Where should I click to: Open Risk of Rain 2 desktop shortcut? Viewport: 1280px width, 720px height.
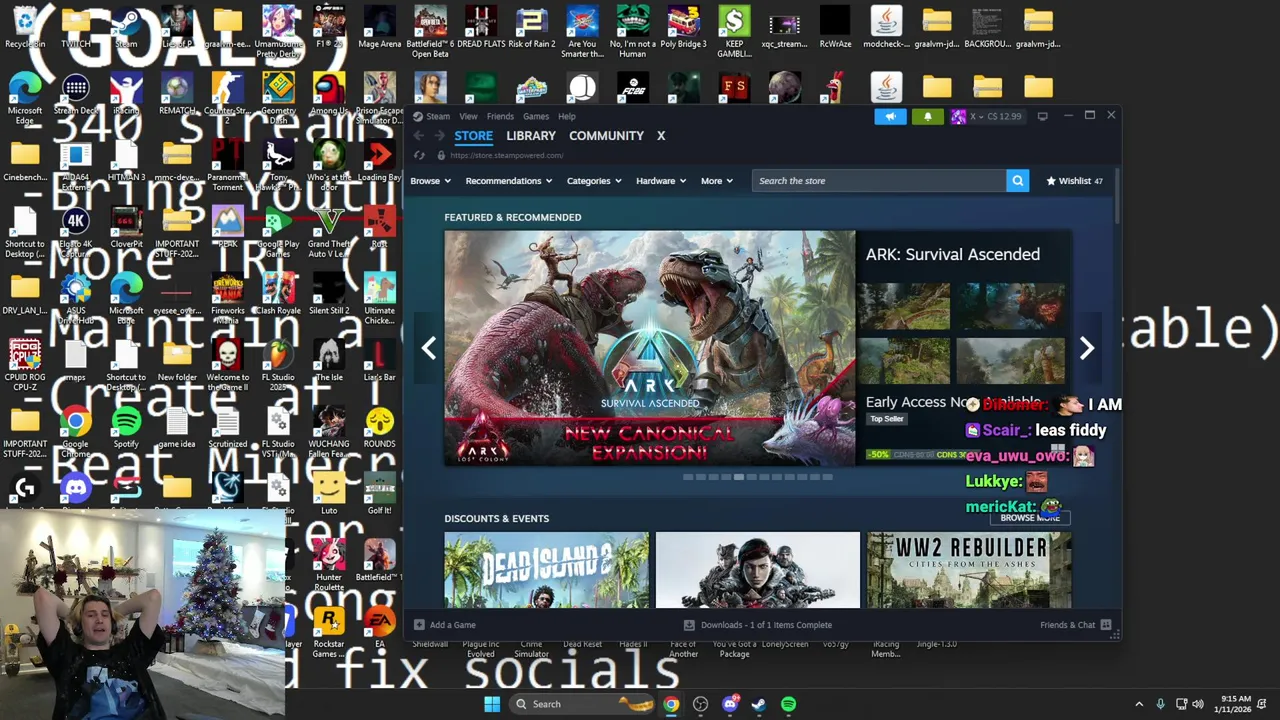click(531, 27)
